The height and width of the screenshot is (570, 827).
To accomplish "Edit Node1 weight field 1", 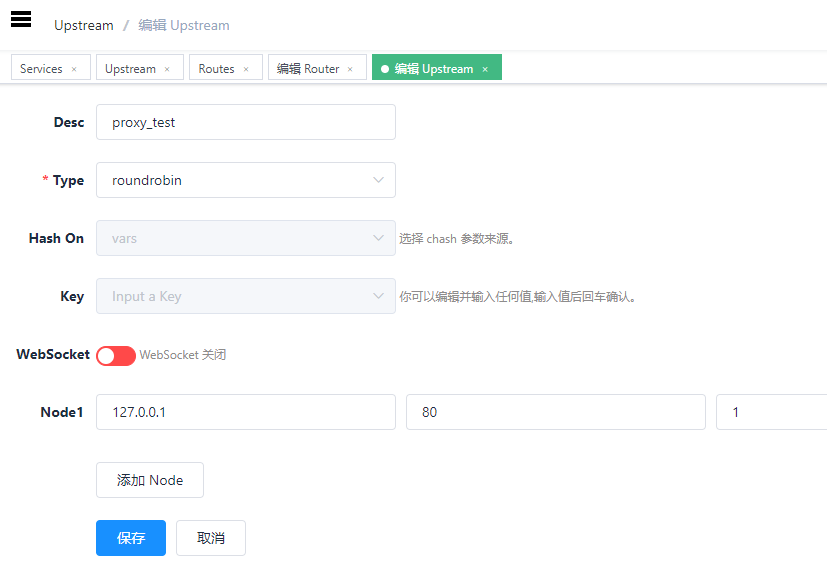I will pos(772,412).
